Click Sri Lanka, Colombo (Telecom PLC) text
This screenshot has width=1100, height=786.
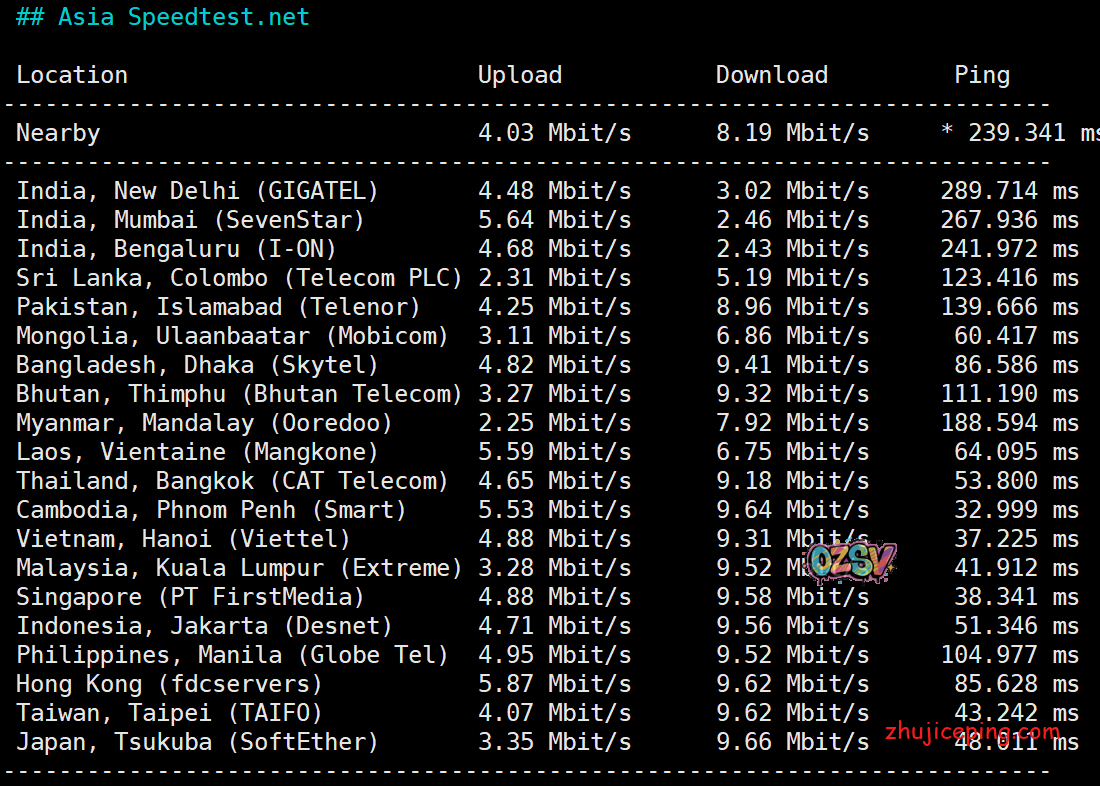tap(239, 278)
